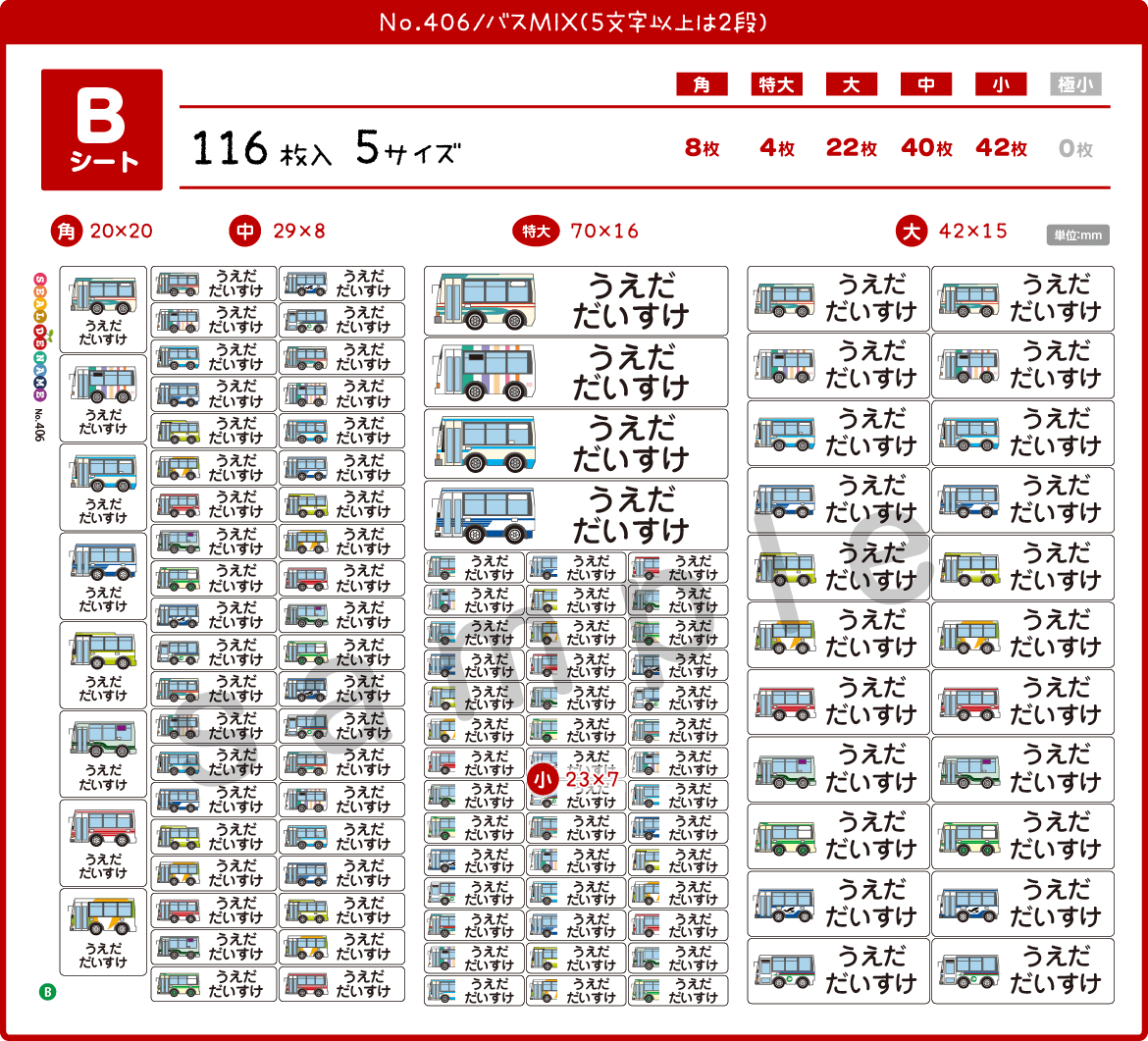Select the red 小 tag above 42枚
Screen dimensions: 1148x1041
(1000, 84)
